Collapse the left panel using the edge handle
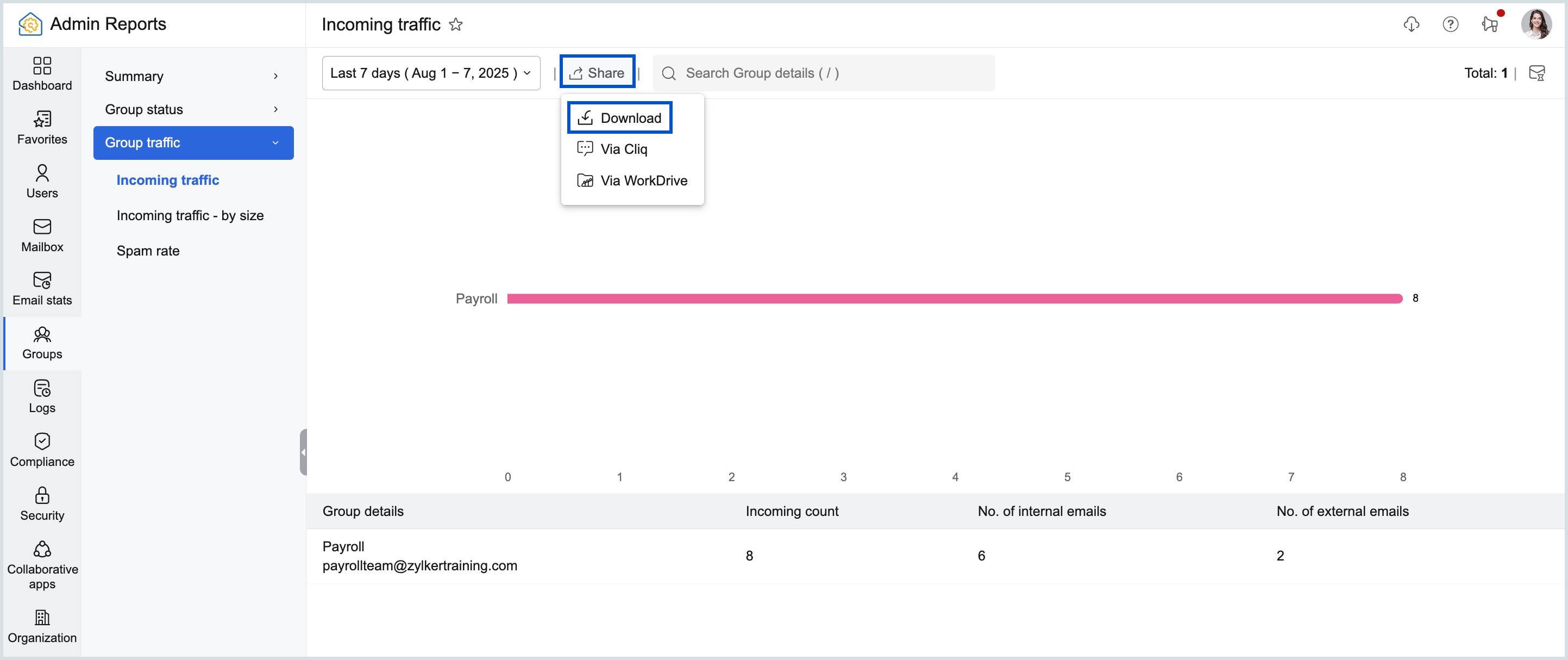Viewport: 1568px width, 660px height. tap(303, 452)
